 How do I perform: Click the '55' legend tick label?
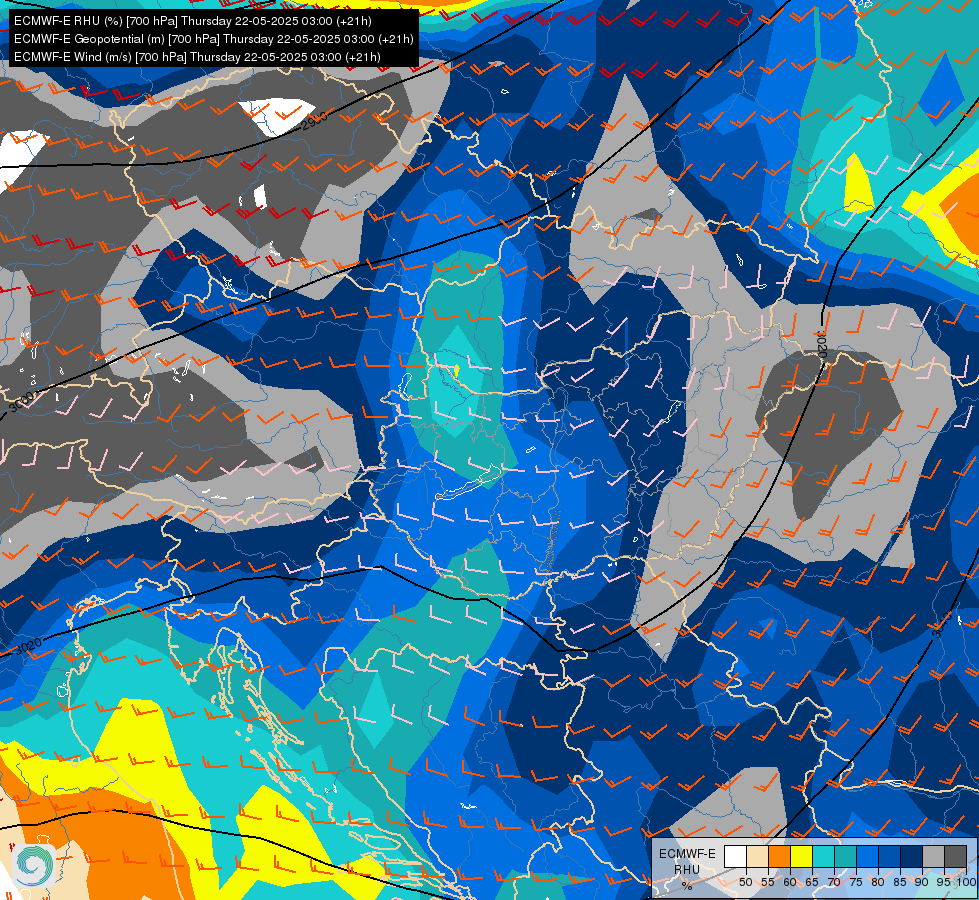pos(767,882)
